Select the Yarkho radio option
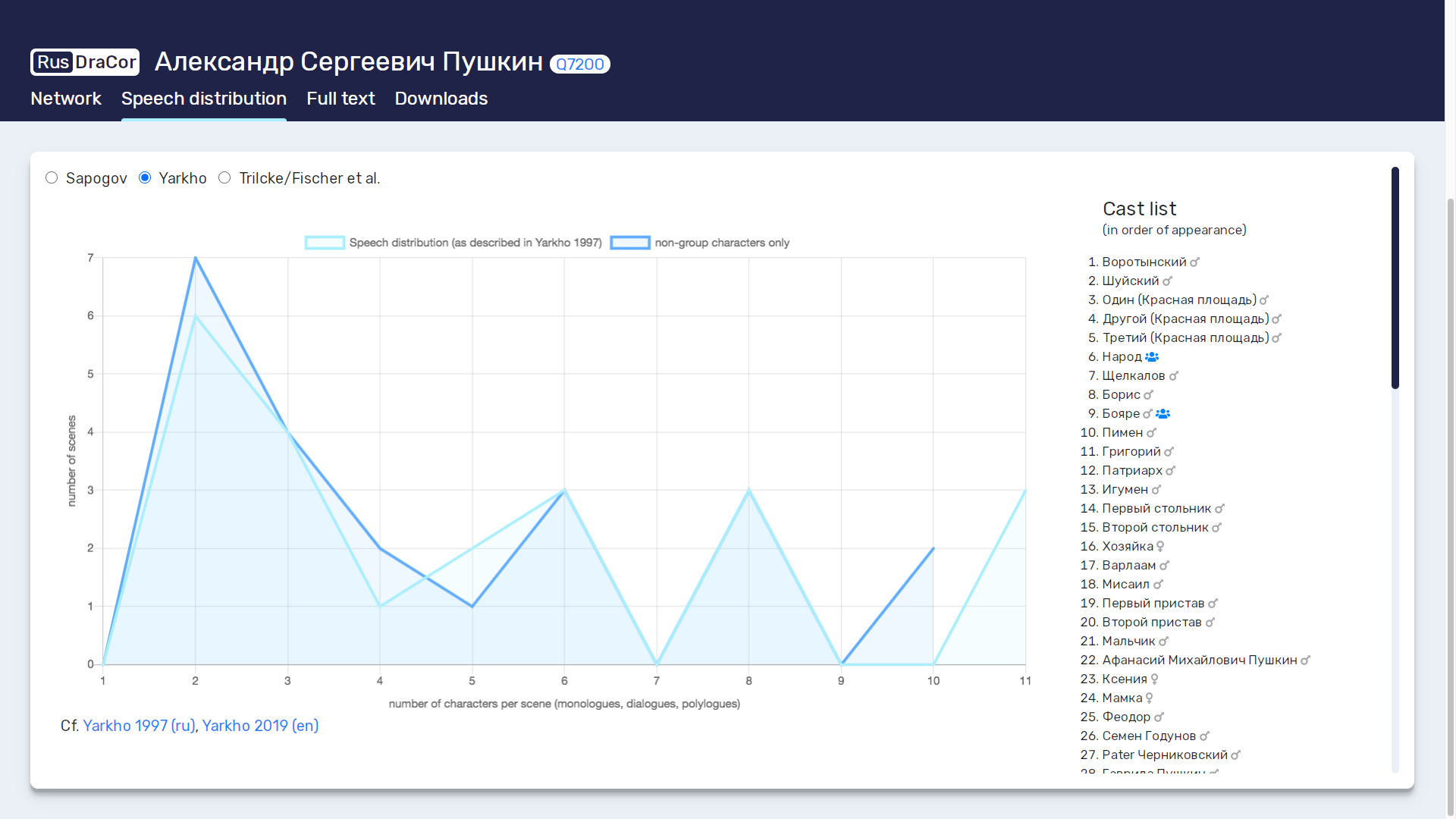Viewport: 1456px width, 819px height. click(x=145, y=177)
